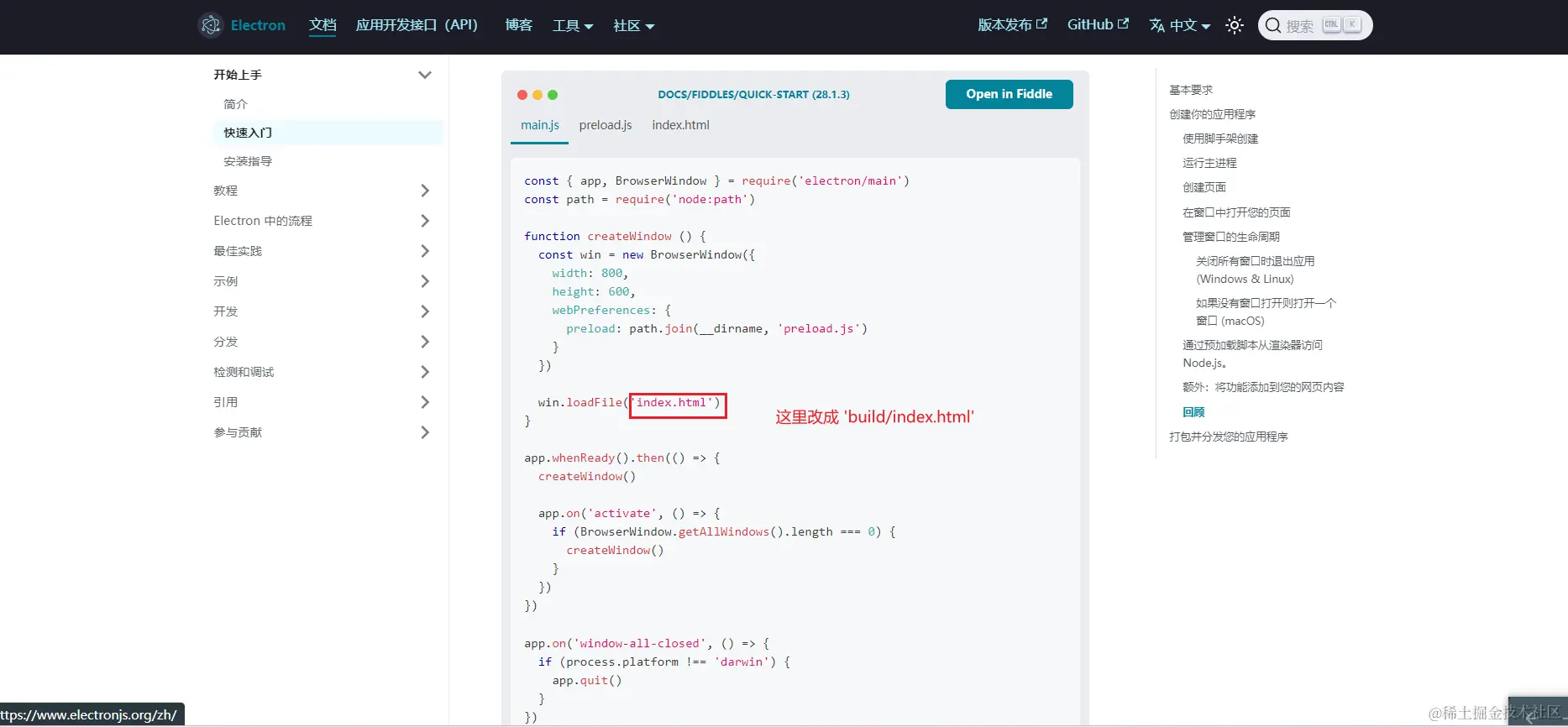Collapse the 开始上手 sidebar section
Viewport: 1568px width, 727px height.
click(425, 75)
